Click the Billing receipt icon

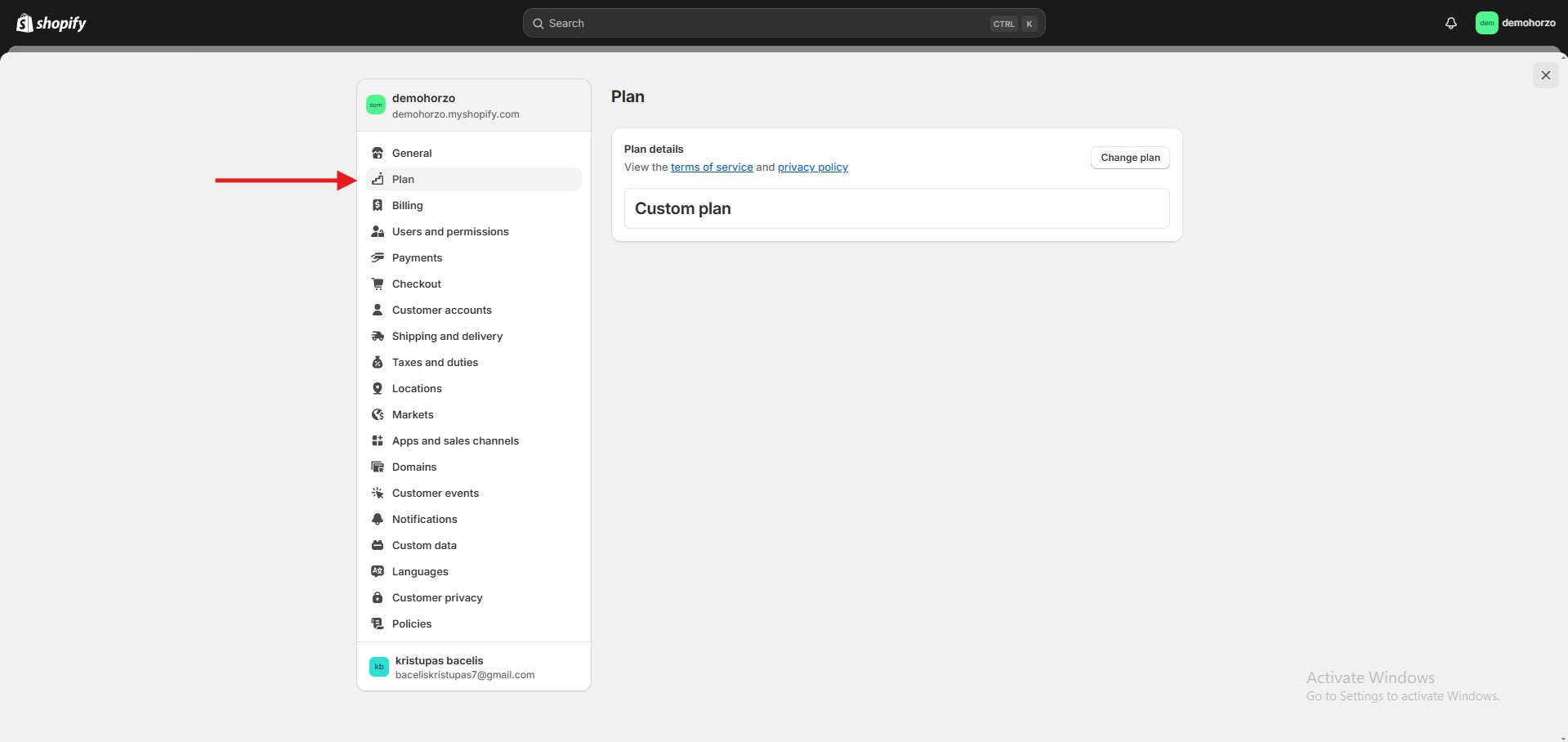coord(377,205)
